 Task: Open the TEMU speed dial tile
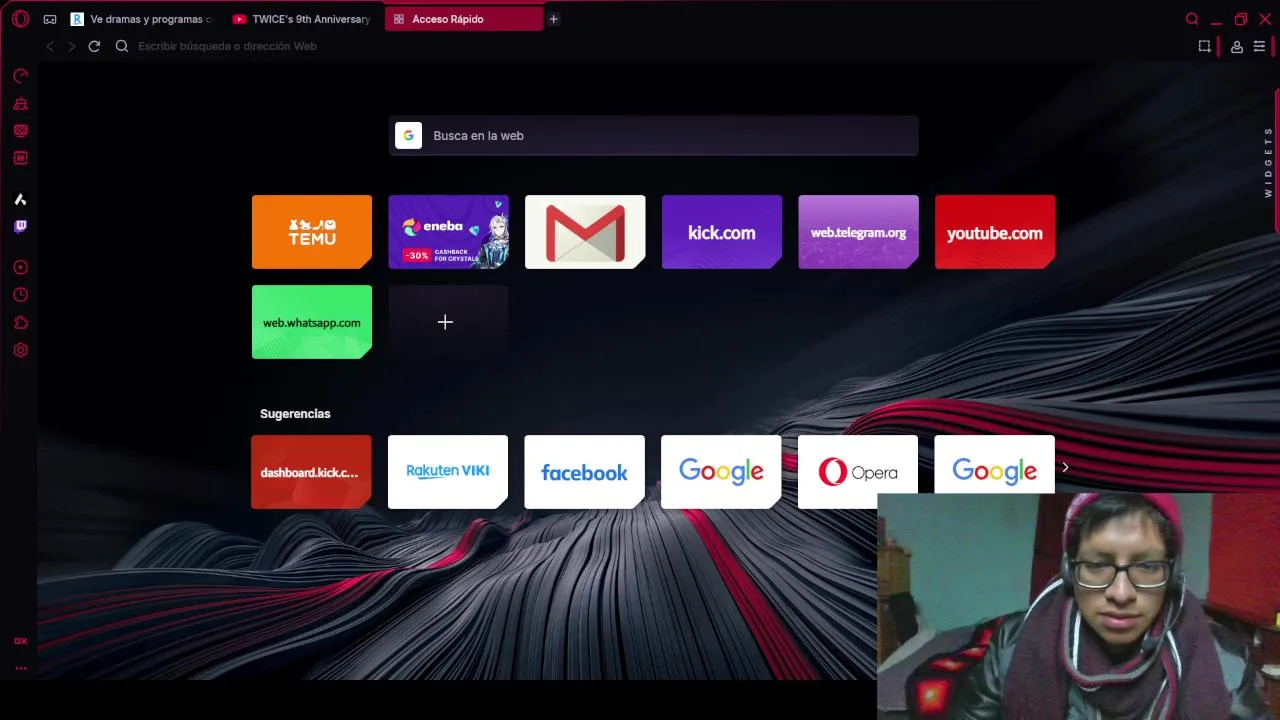click(312, 232)
